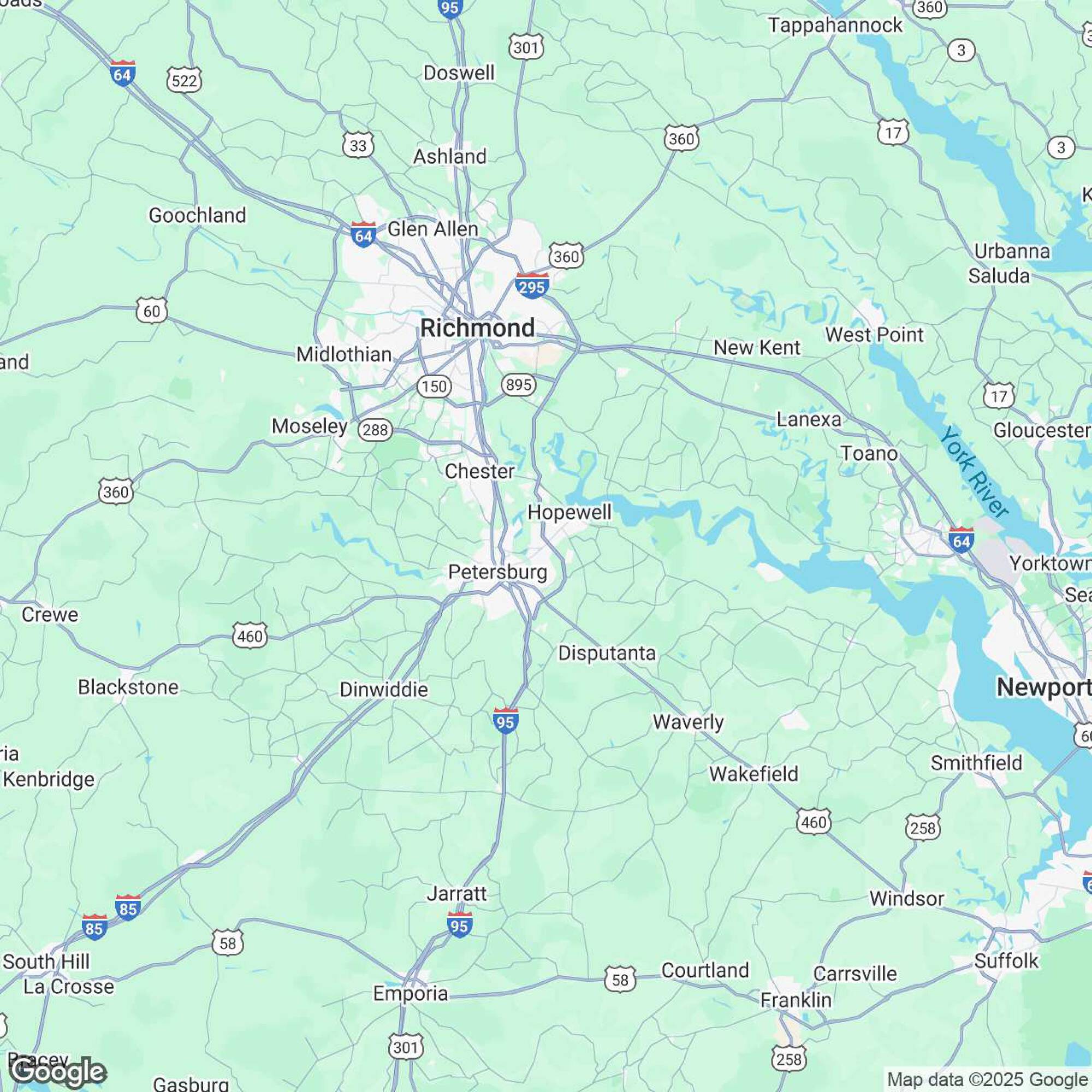Click the US 258 shield near Smithfield
The height and width of the screenshot is (1092, 1092).
(923, 828)
